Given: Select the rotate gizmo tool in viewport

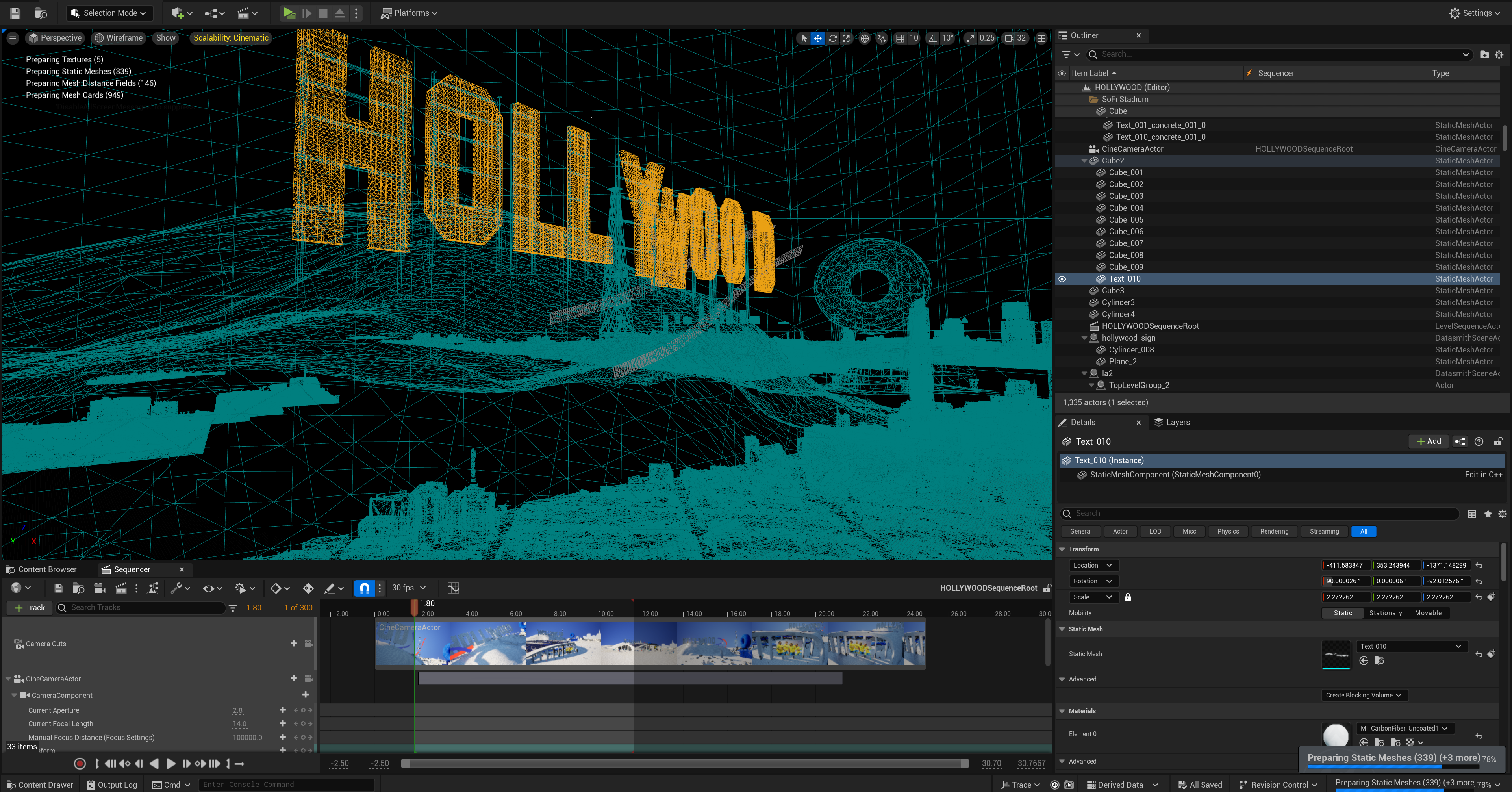Looking at the screenshot, I should pos(832,38).
